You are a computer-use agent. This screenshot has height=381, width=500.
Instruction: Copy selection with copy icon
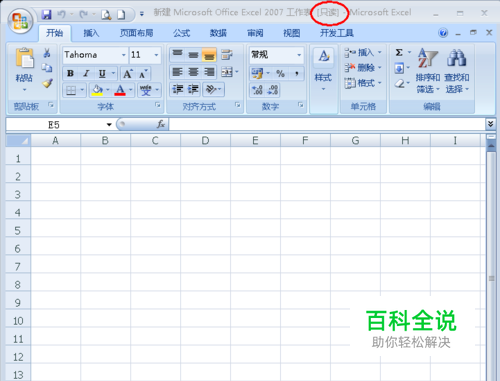[x=47, y=68]
